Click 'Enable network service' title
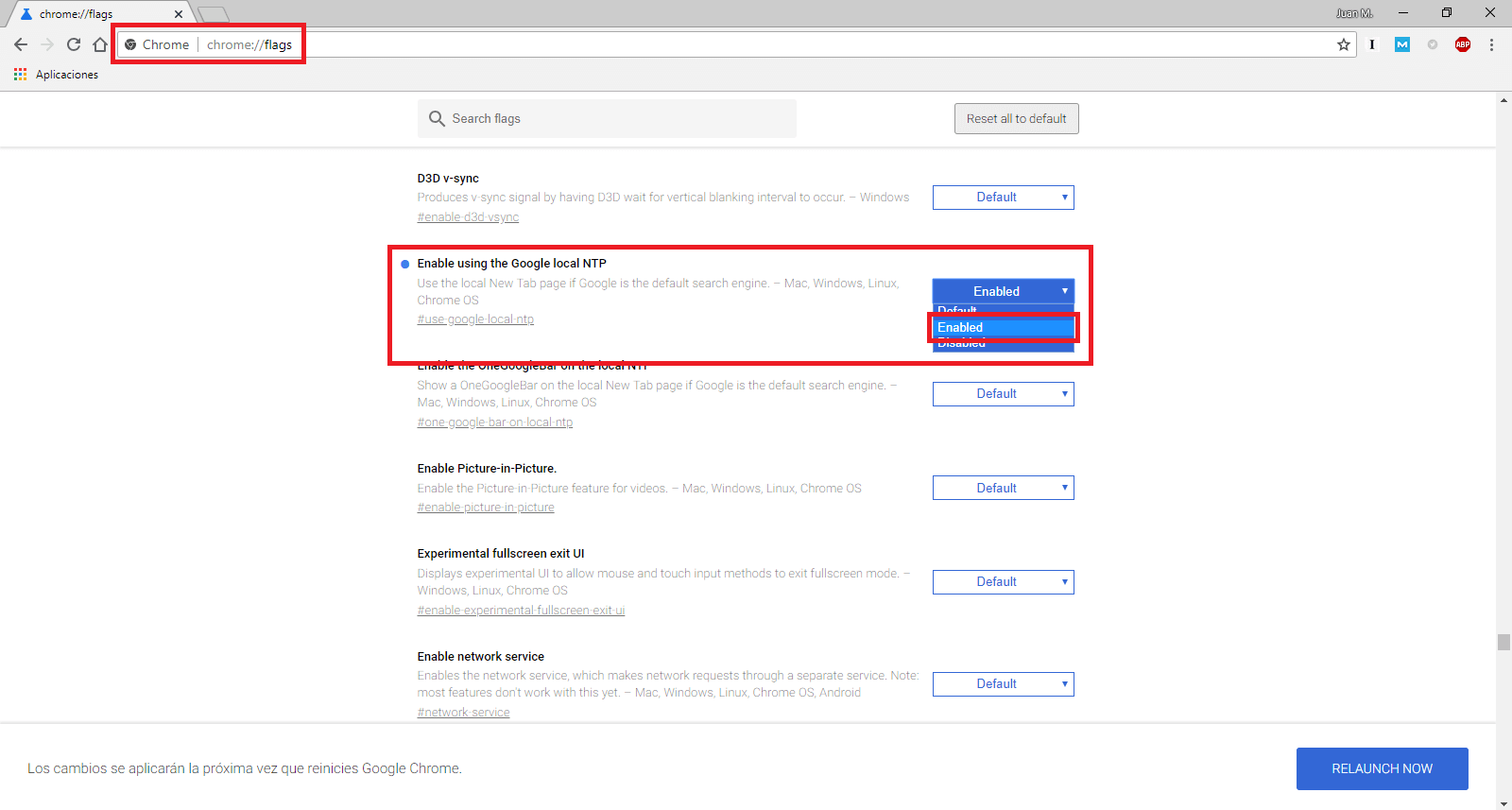The width and height of the screenshot is (1512, 810). click(481, 657)
